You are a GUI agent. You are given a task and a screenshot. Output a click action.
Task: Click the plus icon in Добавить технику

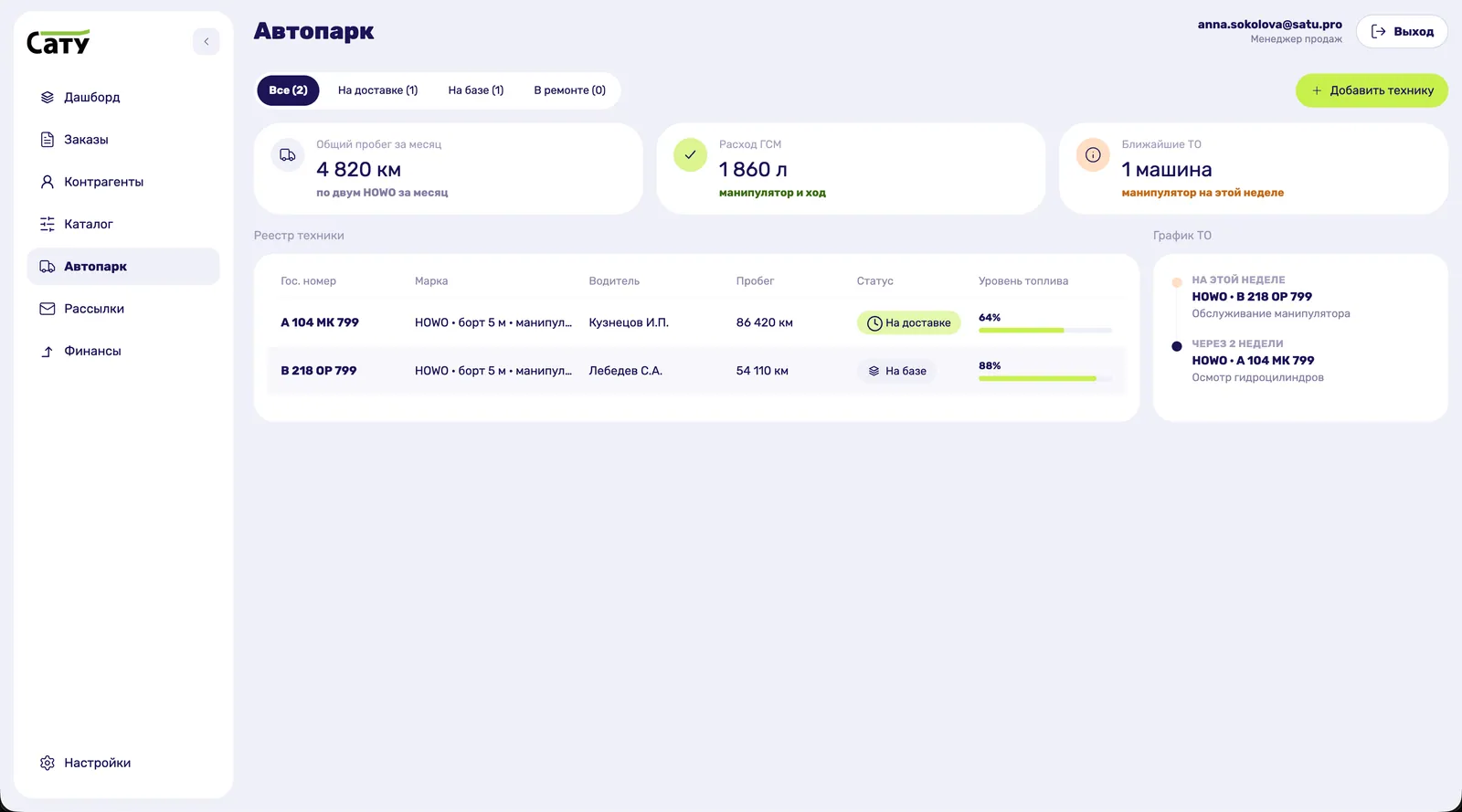click(1317, 90)
